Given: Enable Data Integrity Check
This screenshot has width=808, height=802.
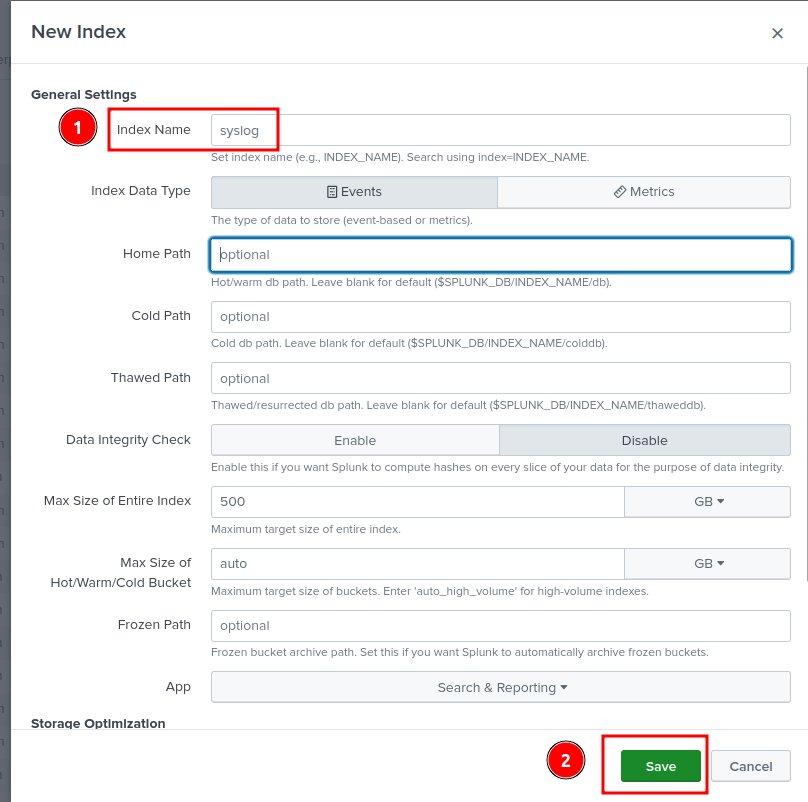Looking at the screenshot, I should 355,440.
